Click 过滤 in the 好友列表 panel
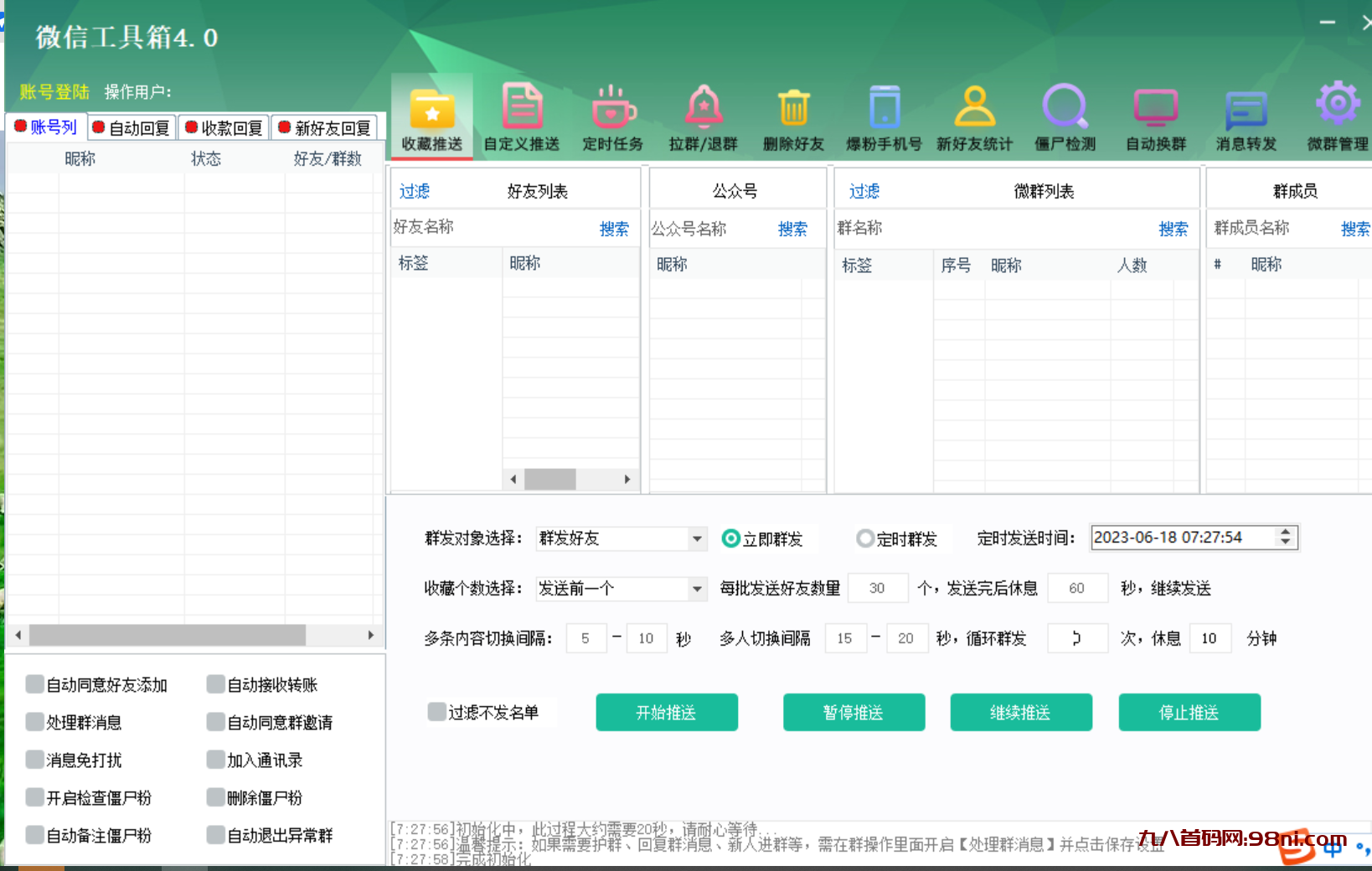 tap(415, 191)
